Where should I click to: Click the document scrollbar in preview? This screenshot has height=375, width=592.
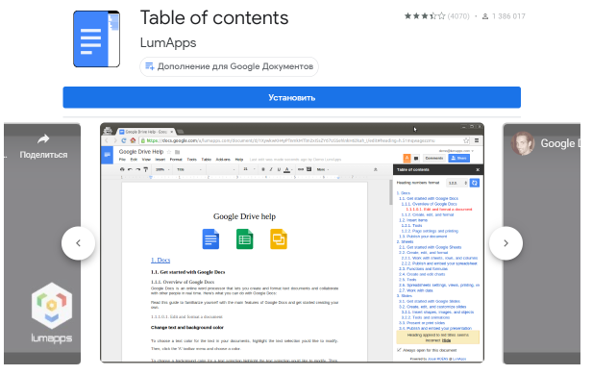[390, 193]
